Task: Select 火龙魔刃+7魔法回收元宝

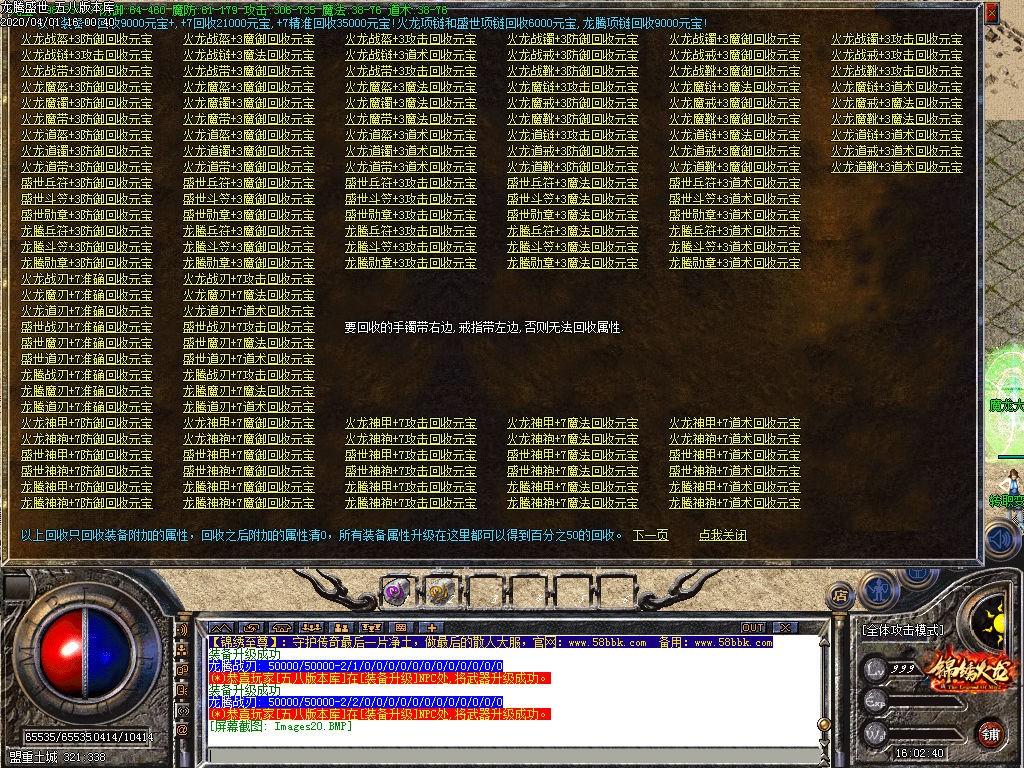Action: [248, 295]
